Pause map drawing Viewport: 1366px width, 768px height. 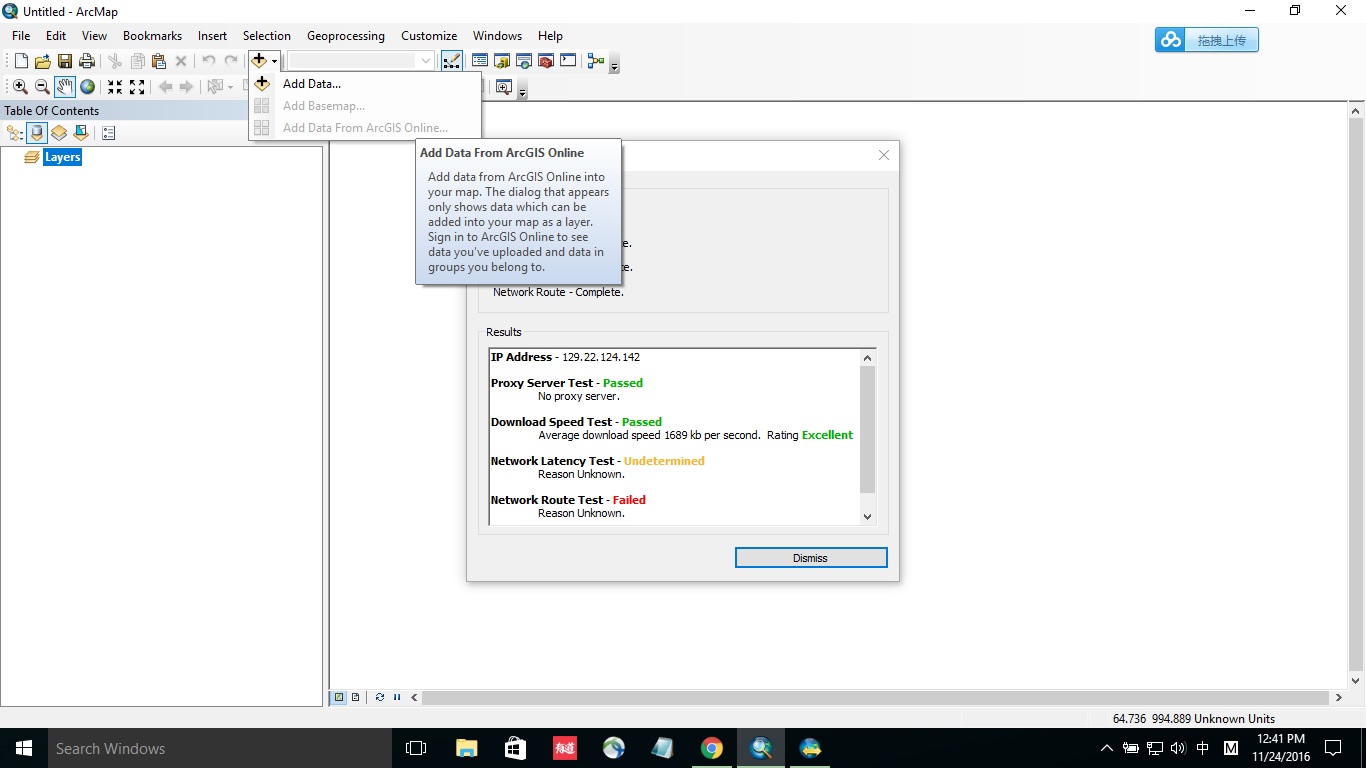[397, 697]
